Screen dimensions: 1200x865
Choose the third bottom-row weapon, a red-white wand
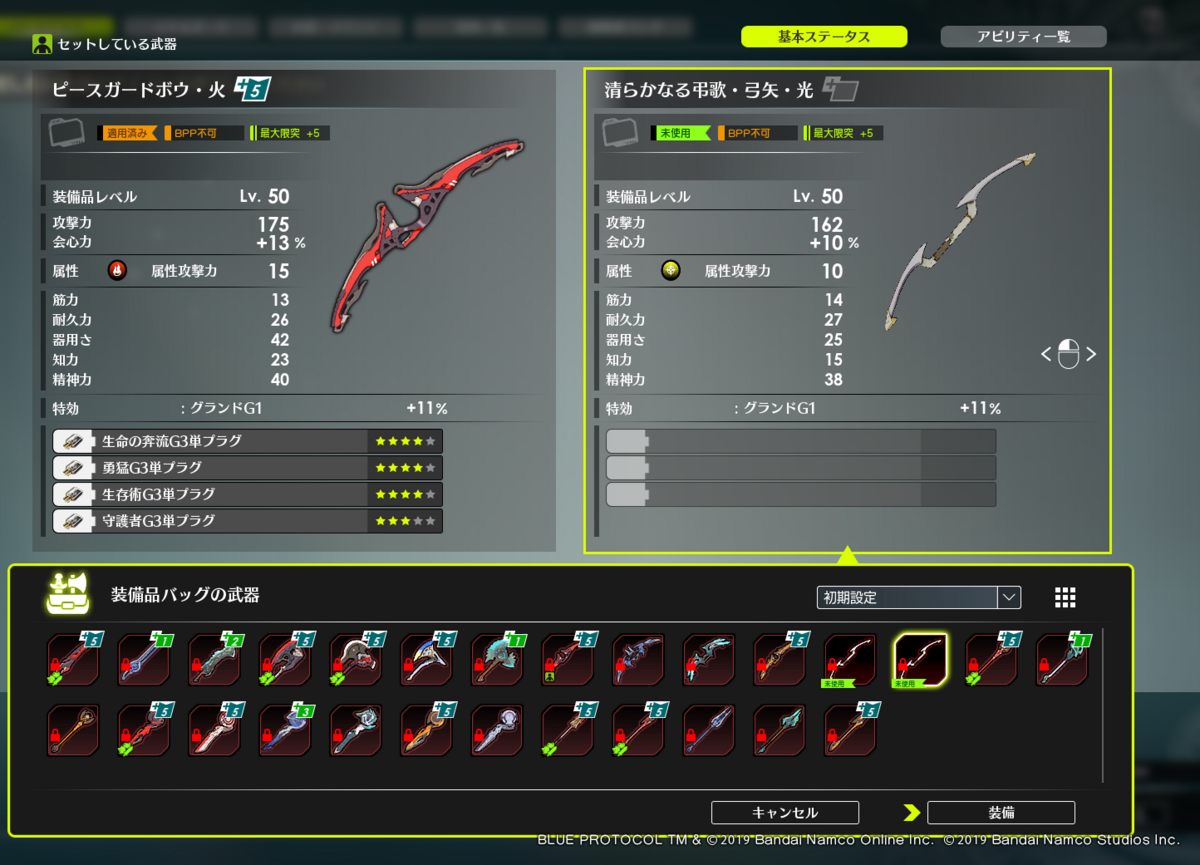point(215,730)
